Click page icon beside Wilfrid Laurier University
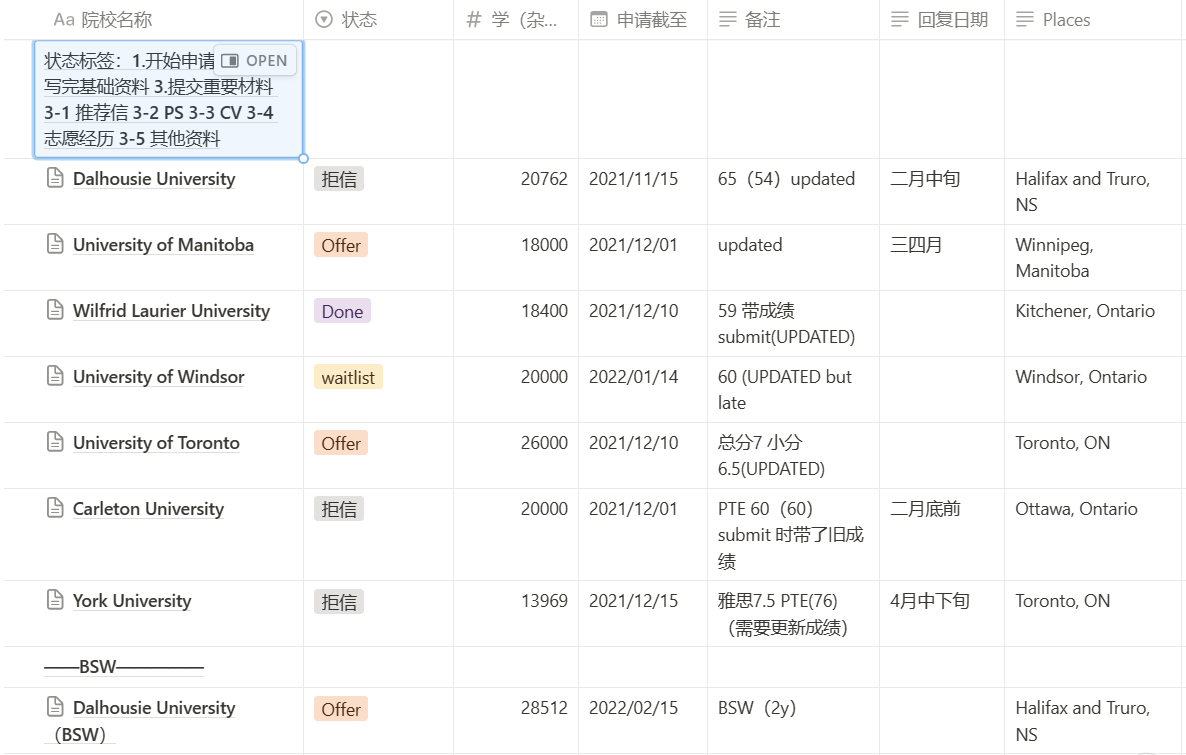 click(x=55, y=310)
